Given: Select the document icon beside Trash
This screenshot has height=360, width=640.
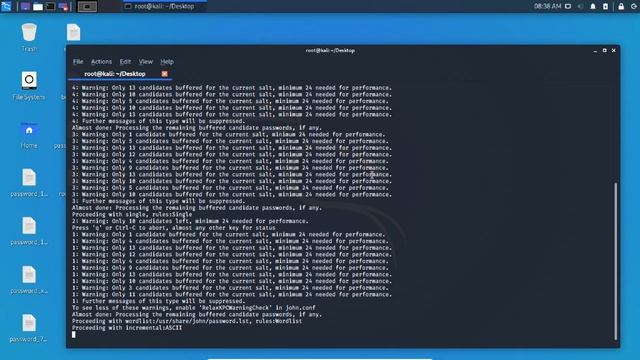Looking at the screenshot, I should click(73, 33).
